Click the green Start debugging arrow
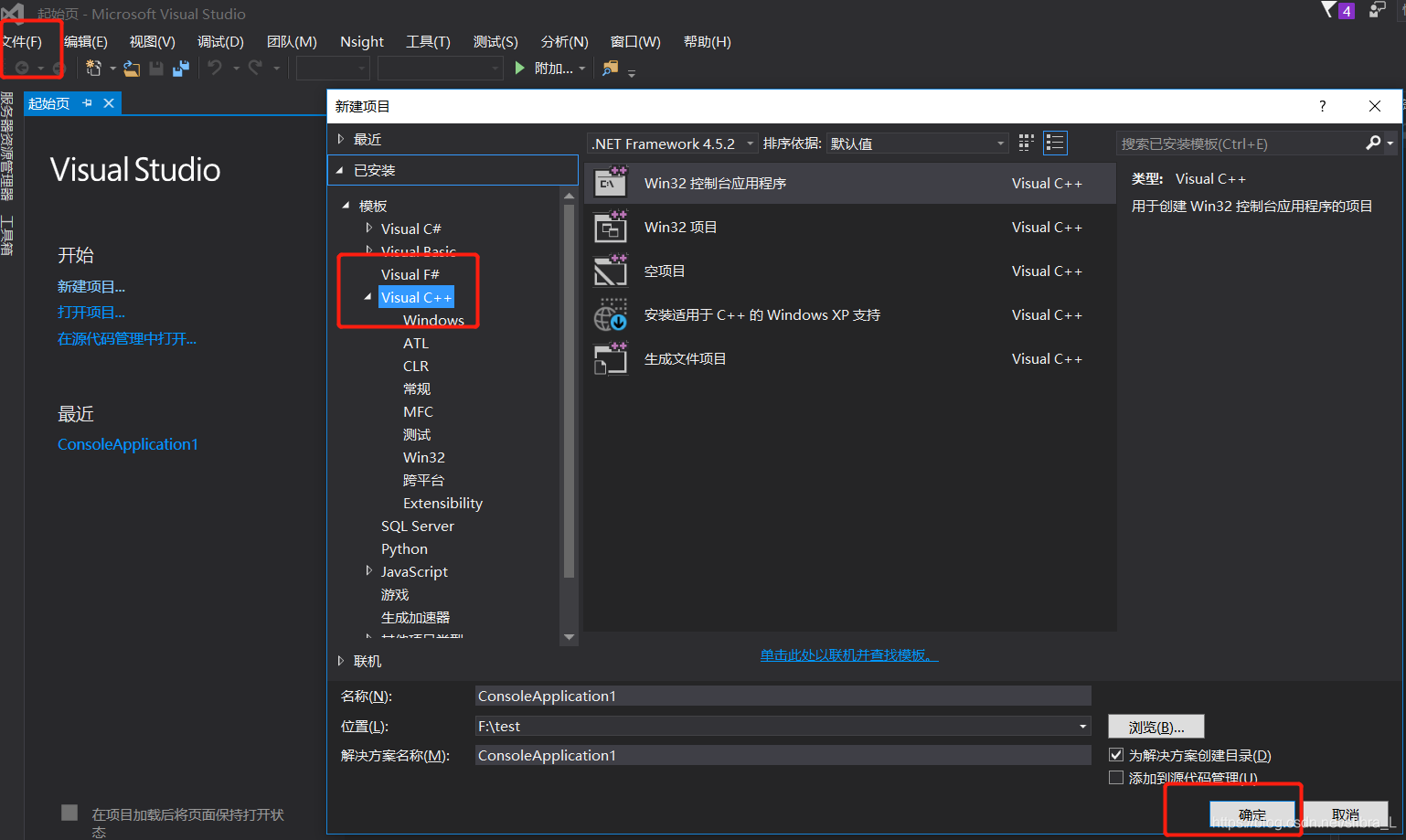 tap(519, 68)
